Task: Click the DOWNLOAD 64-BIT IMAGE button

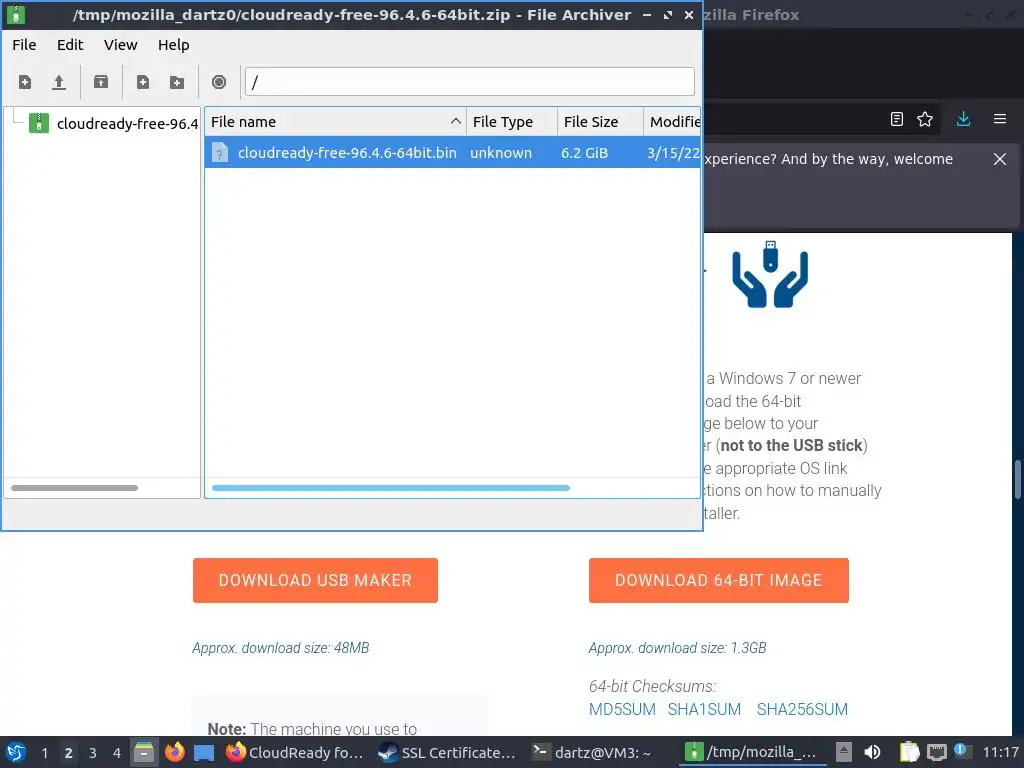Action: (718, 581)
